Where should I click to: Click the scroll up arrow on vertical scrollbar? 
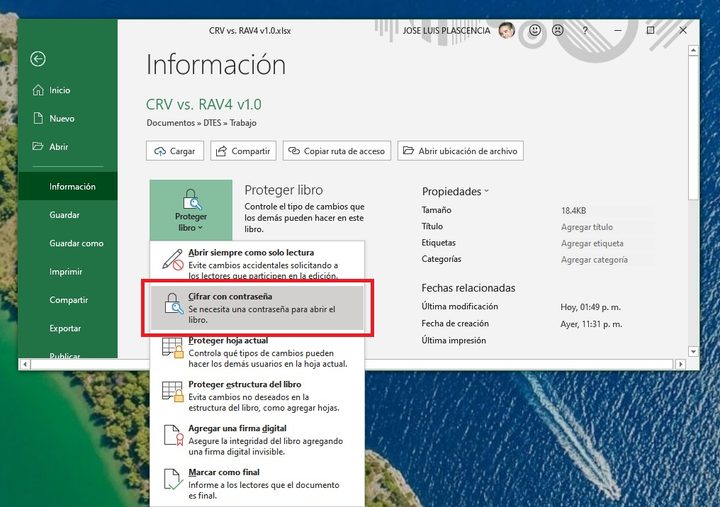(693, 50)
